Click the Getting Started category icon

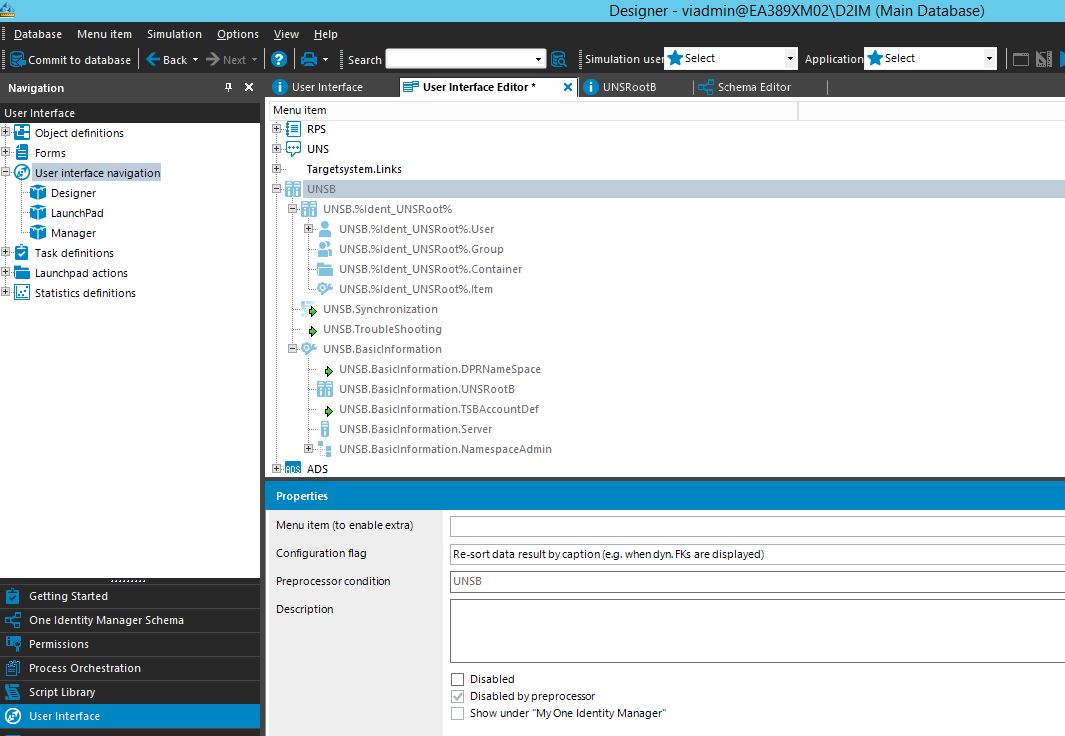coord(13,596)
